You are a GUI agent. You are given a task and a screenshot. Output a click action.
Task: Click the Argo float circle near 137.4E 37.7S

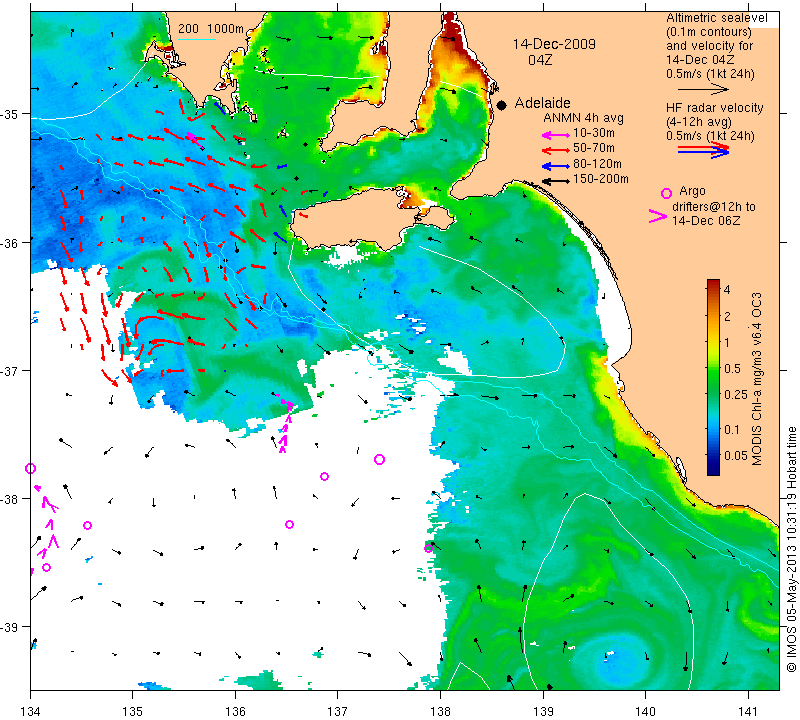pos(379,460)
